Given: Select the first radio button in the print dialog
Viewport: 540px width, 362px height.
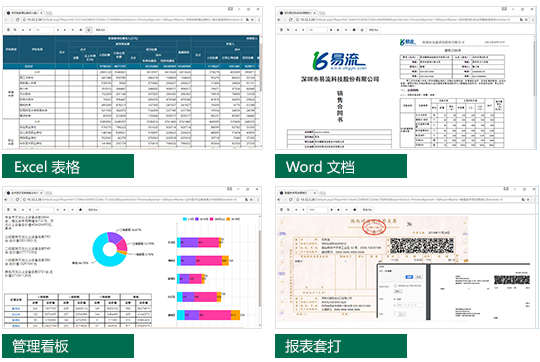Looking at the screenshot, I should click(x=395, y=286).
